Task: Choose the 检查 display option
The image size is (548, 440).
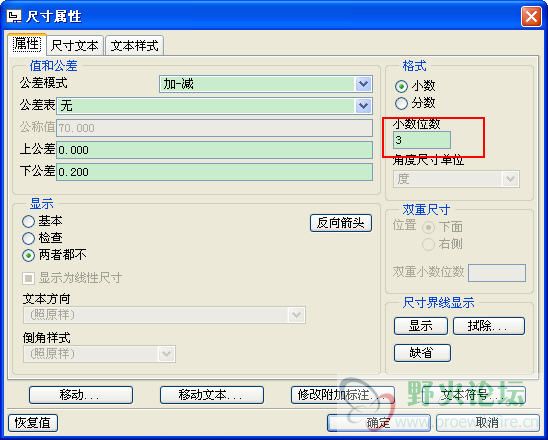Action: click(28, 238)
